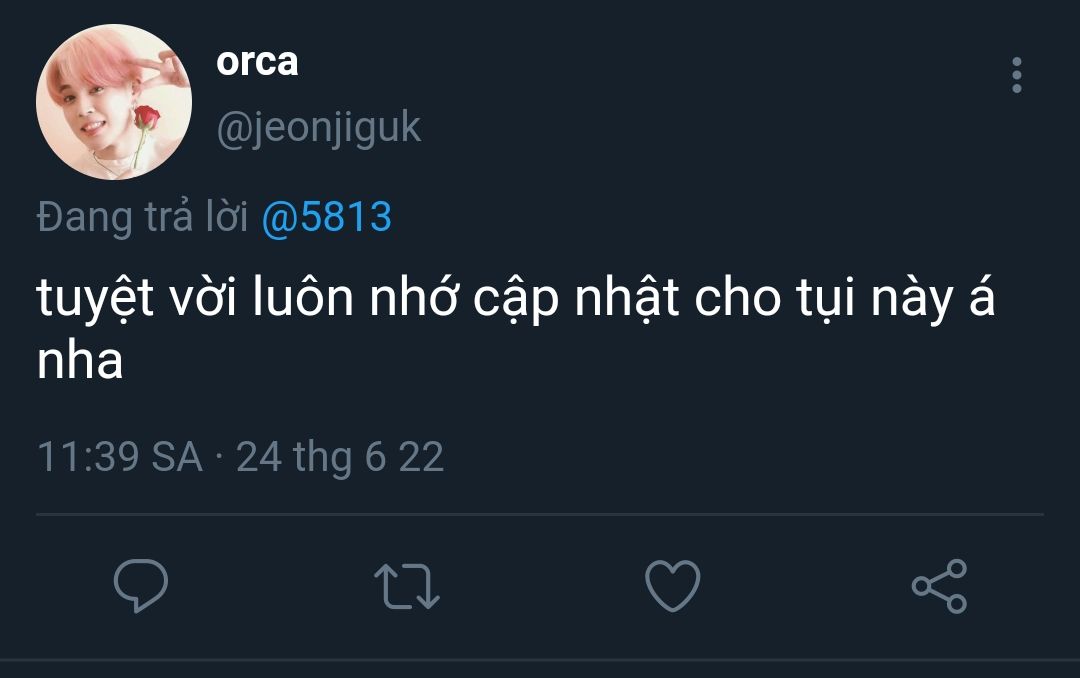
Task: Open orca's profile picture
Action: point(113,102)
